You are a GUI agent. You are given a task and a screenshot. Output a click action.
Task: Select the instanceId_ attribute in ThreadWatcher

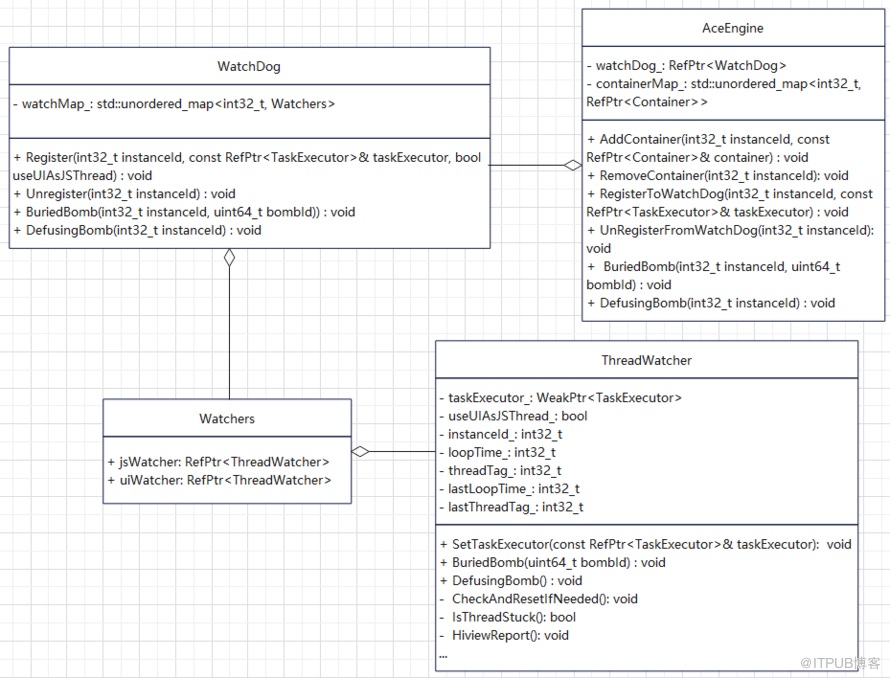click(x=501, y=434)
